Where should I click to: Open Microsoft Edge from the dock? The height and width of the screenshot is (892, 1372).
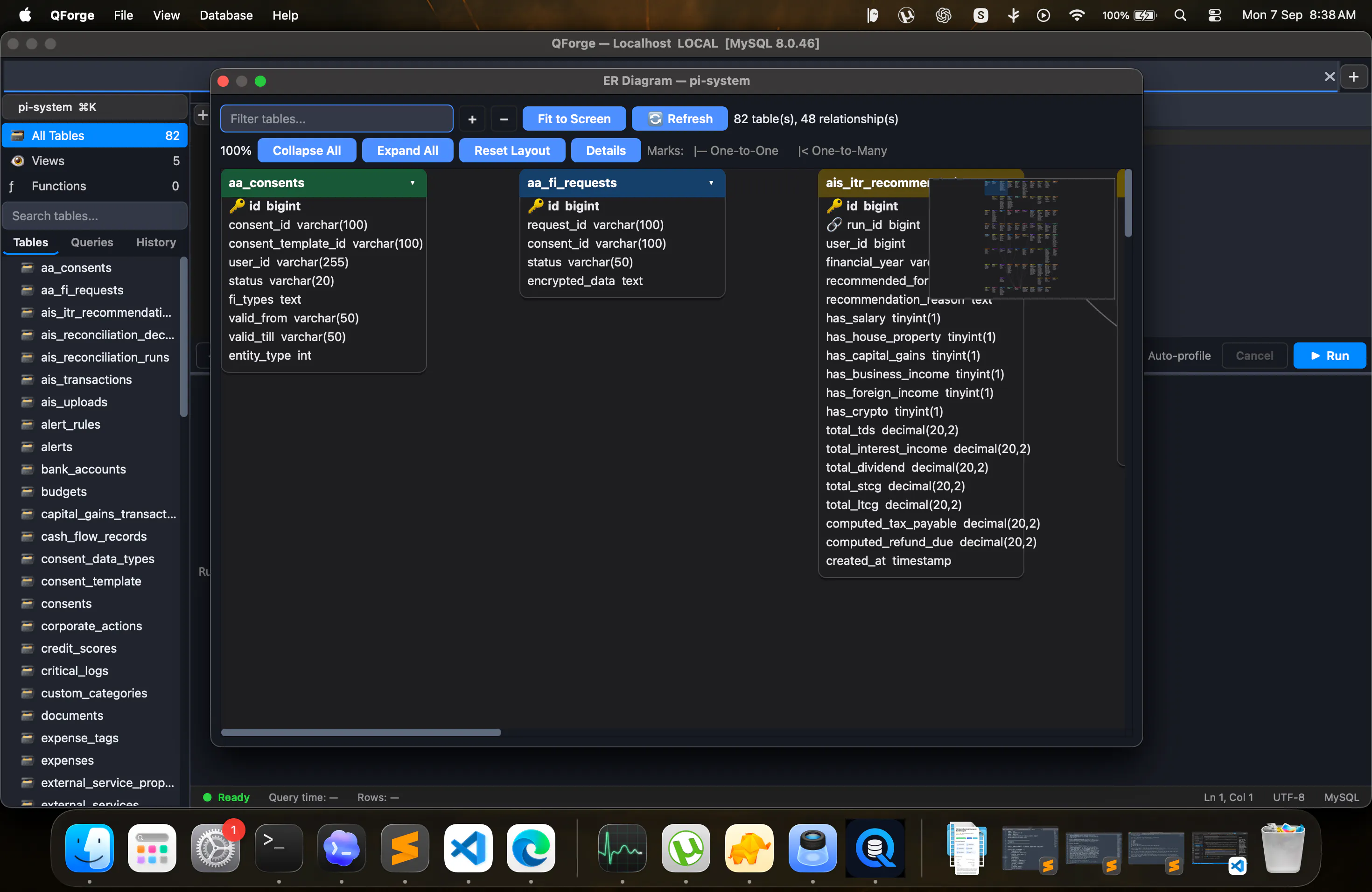[x=531, y=848]
